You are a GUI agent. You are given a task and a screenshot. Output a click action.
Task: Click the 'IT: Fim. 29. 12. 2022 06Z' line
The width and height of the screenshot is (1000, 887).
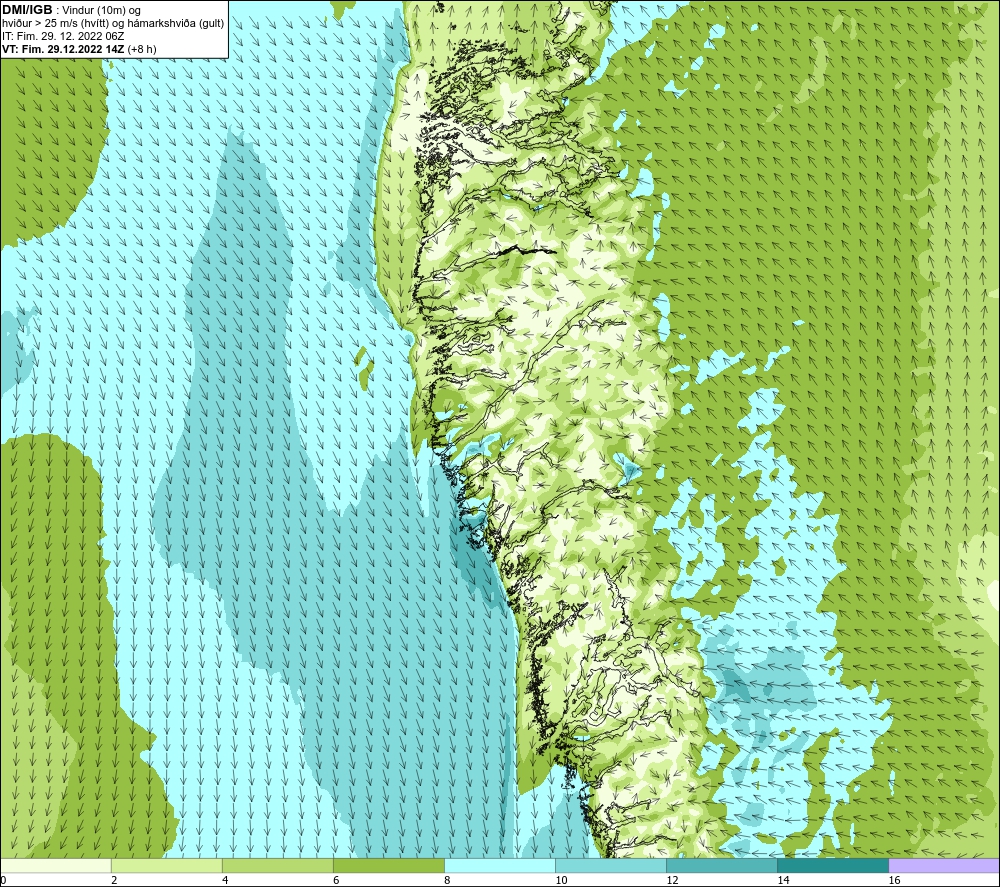[63, 36]
